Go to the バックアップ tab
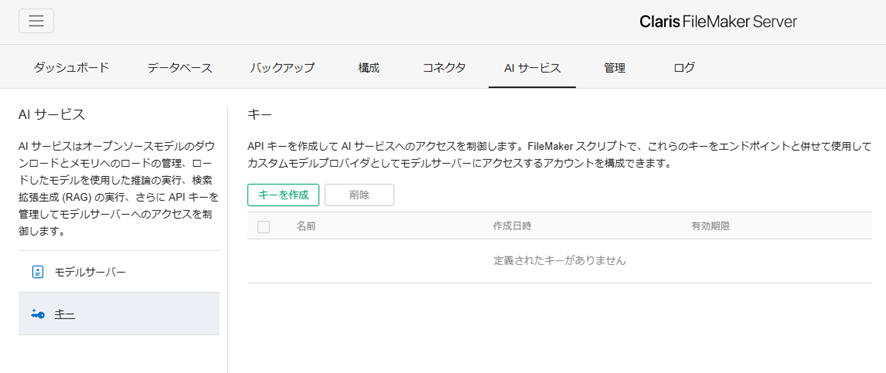 [x=282, y=68]
